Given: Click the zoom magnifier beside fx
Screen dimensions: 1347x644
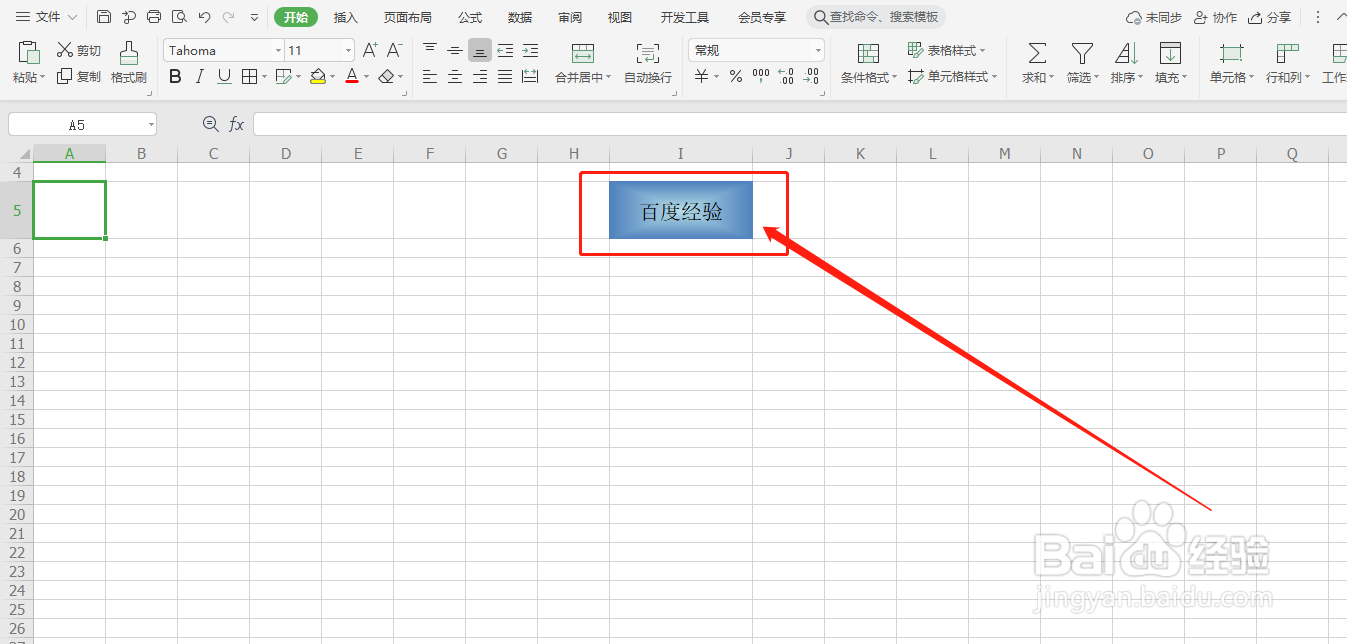Looking at the screenshot, I should pos(210,124).
